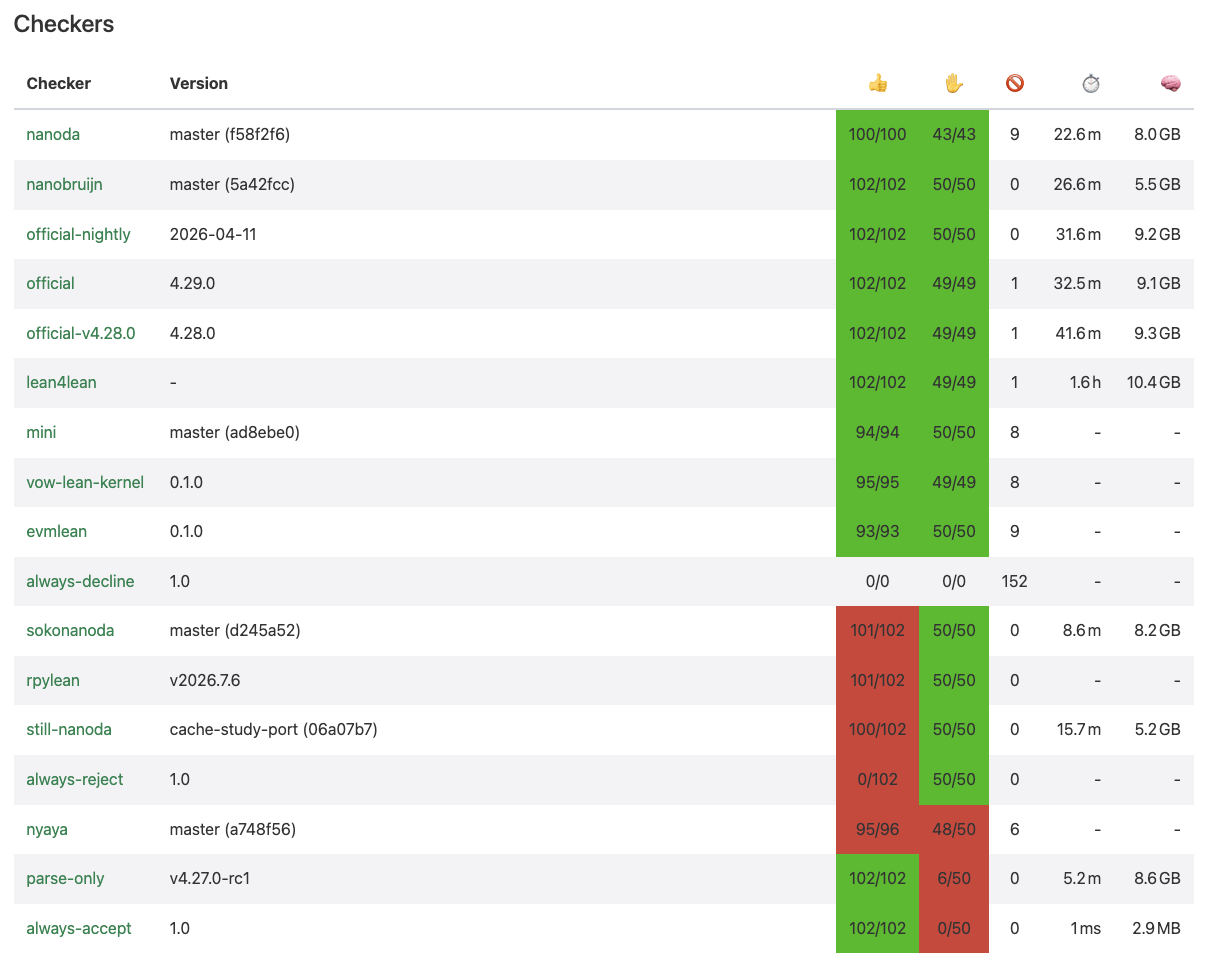1208x960 pixels.
Task: Click the 1.6 h runtime for lean4lean
Action: pos(1083,382)
